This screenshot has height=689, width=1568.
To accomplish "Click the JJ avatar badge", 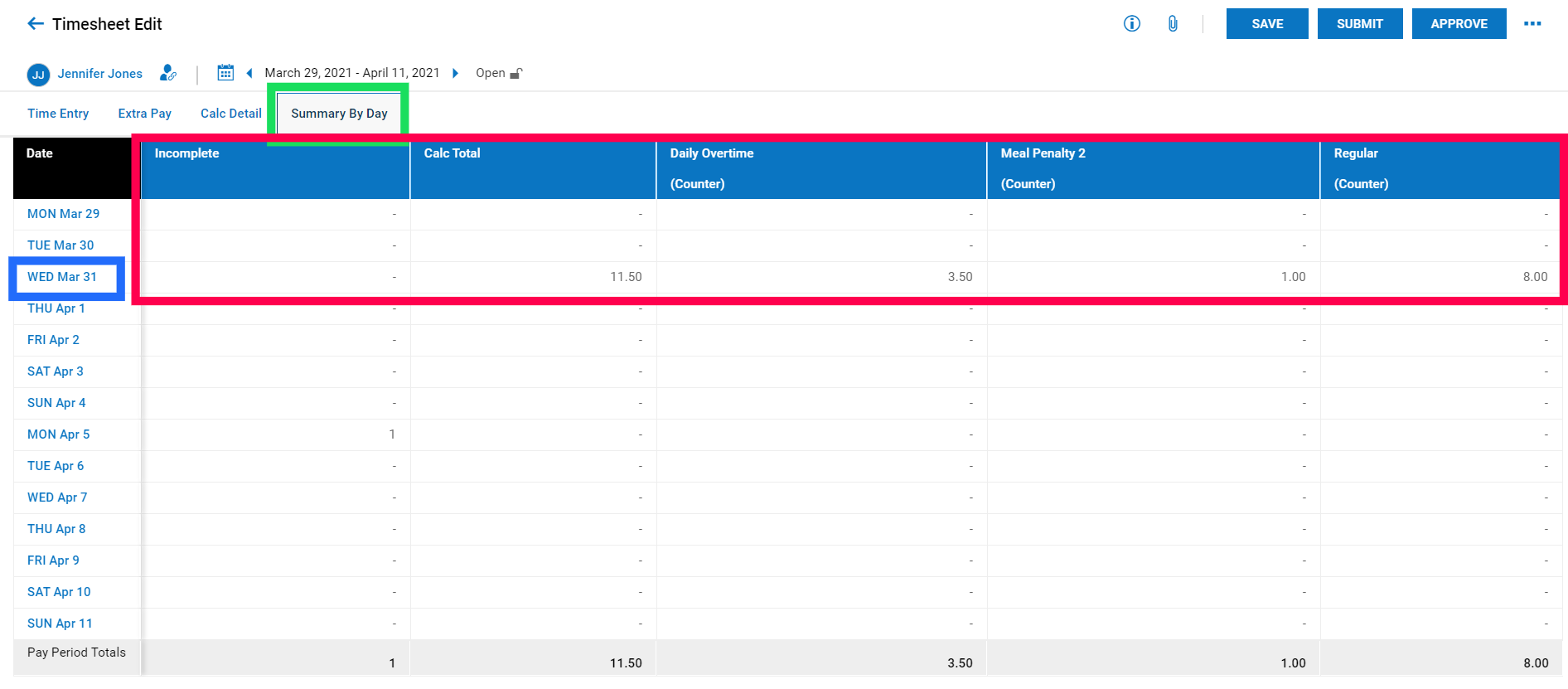I will click(38, 75).
